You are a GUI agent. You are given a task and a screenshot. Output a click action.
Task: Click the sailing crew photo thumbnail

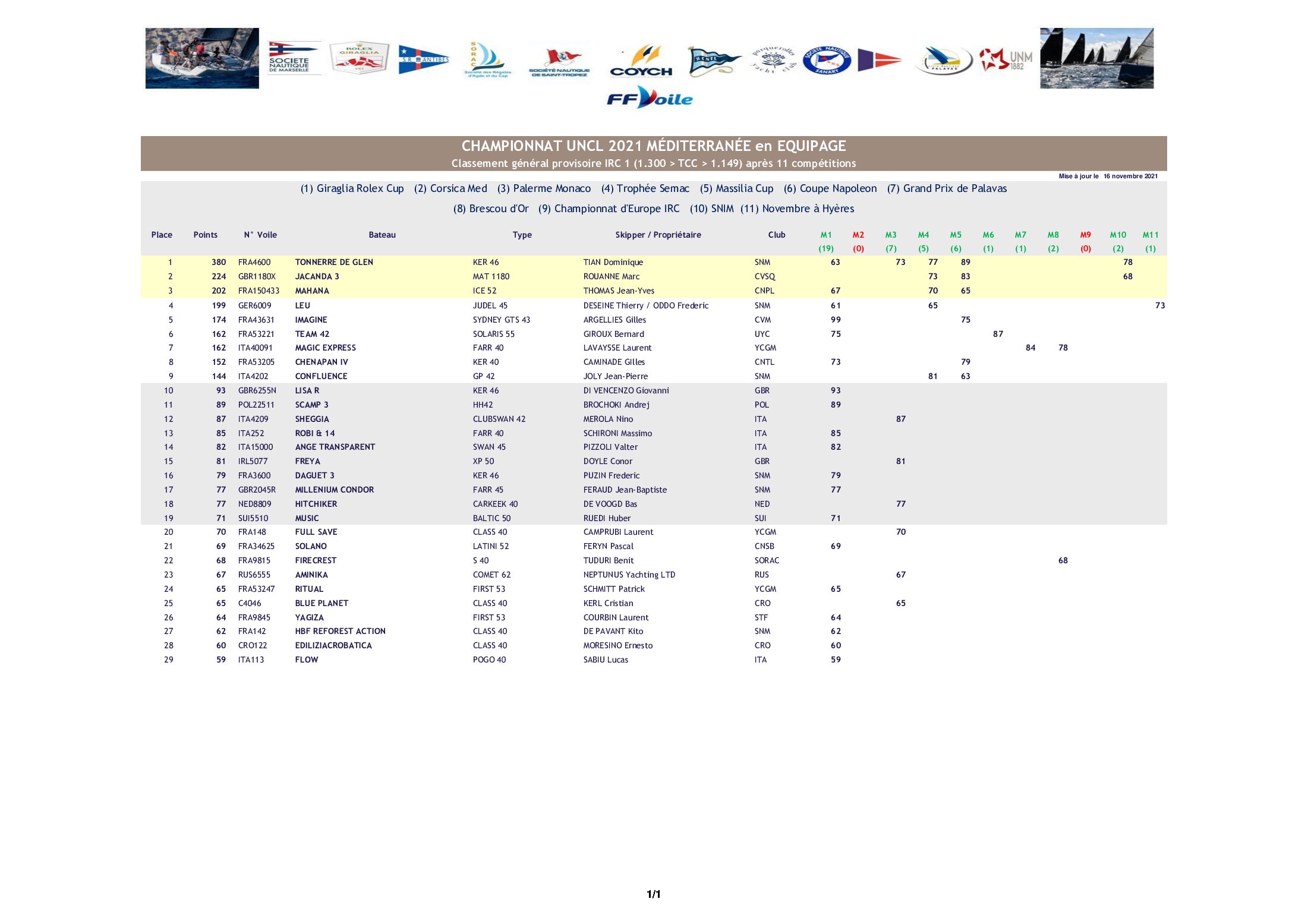coord(202,58)
